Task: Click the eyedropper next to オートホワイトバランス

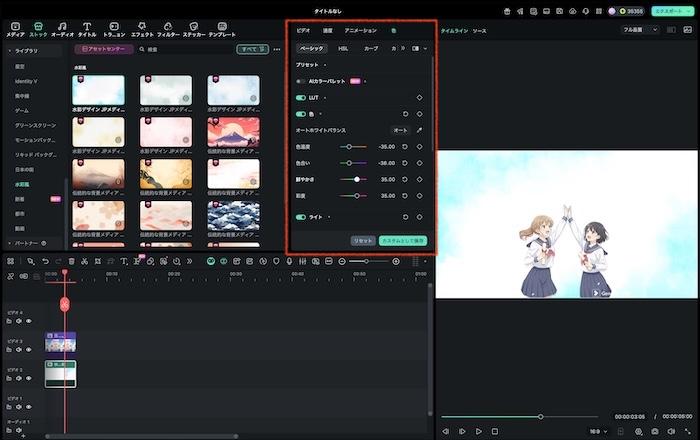Action: 419,130
